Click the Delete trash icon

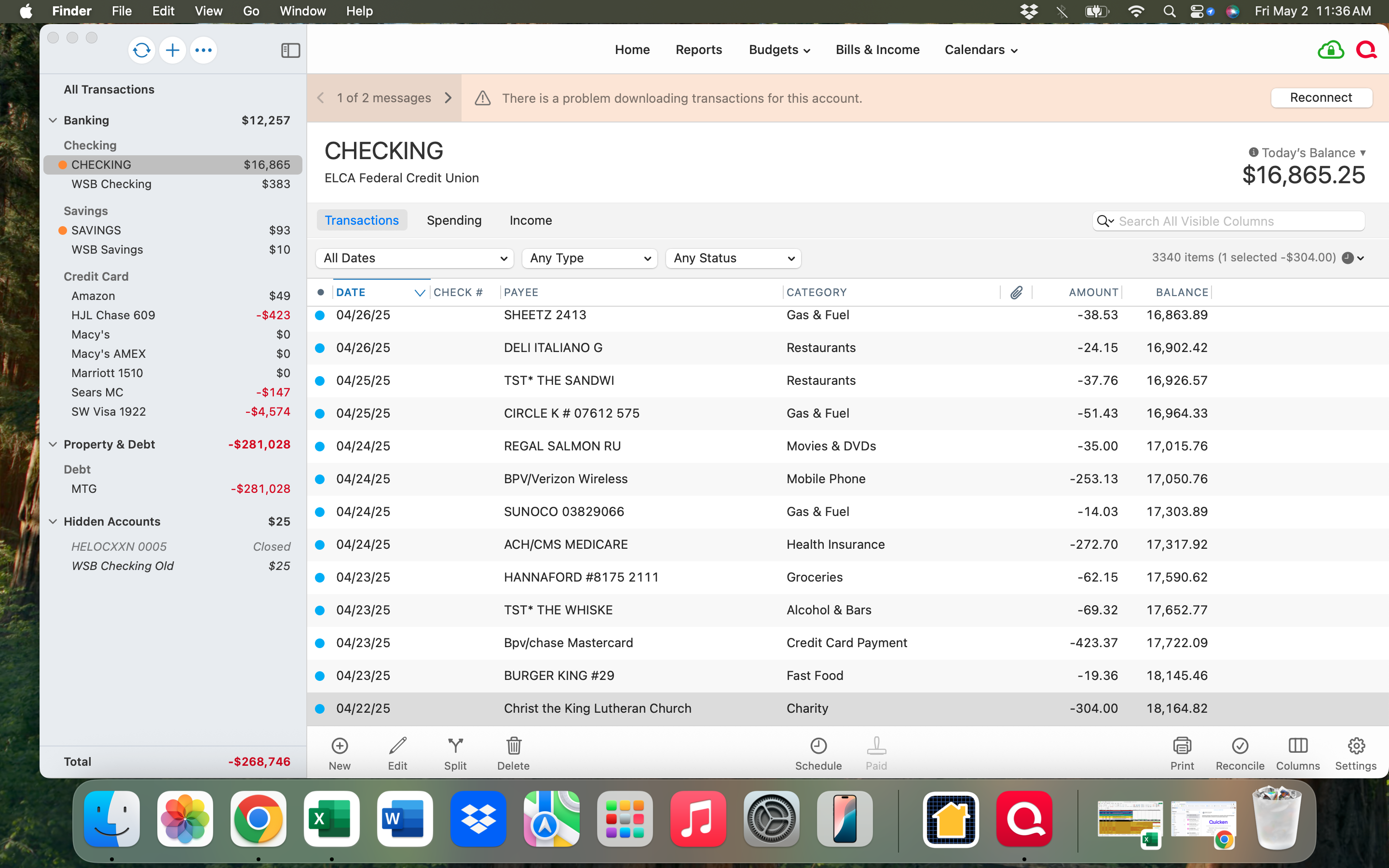(x=514, y=746)
